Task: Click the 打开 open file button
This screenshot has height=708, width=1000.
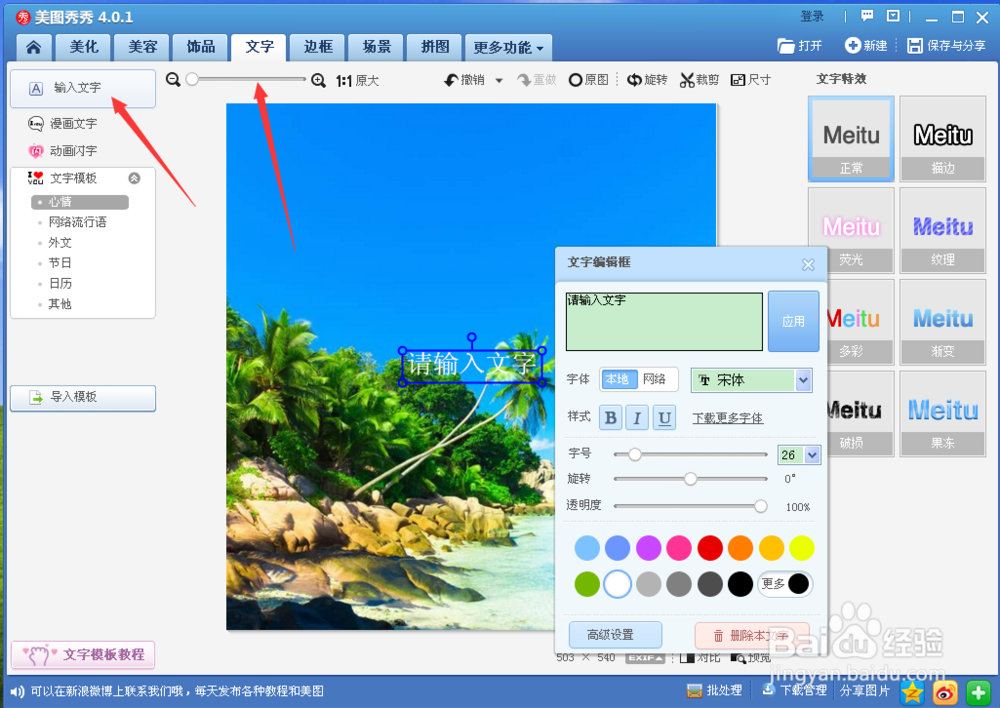Action: click(x=800, y=45)
